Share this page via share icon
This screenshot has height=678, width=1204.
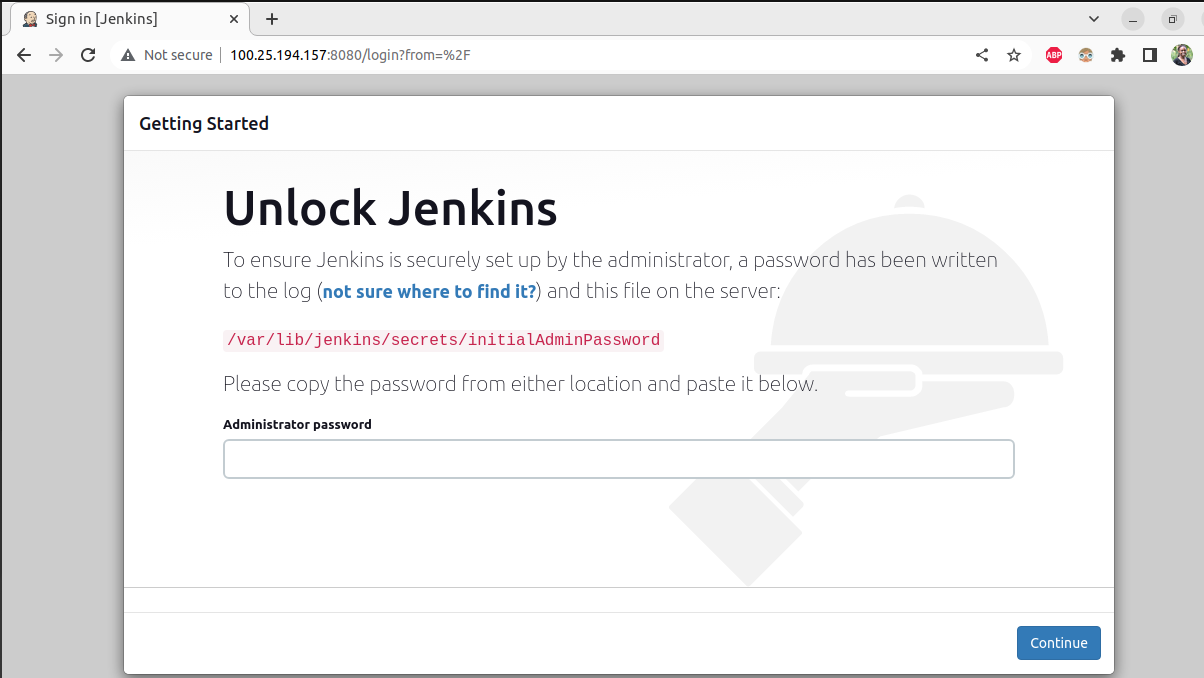coord(982,55)
